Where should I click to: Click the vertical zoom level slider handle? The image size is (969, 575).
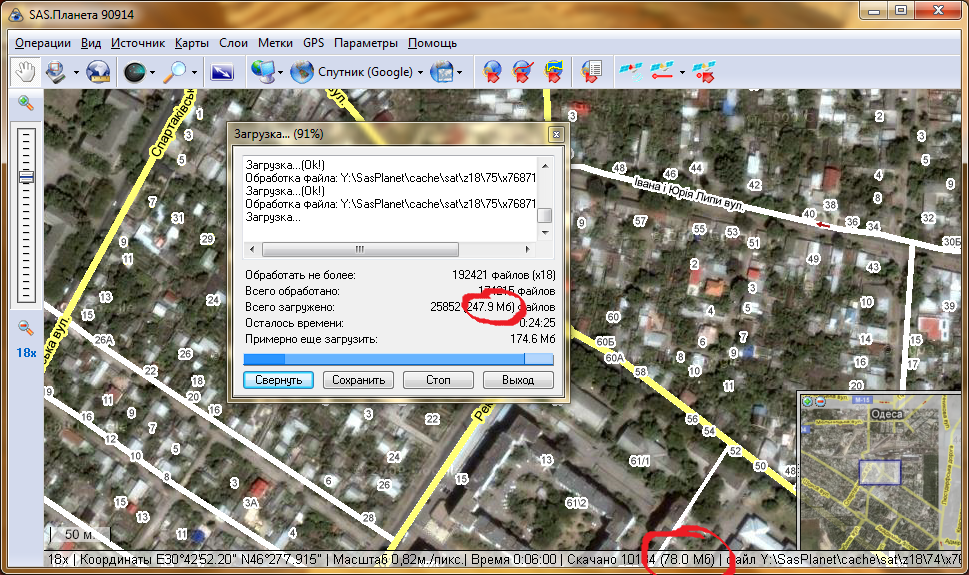pyautogui.click(x=26, y=177)
